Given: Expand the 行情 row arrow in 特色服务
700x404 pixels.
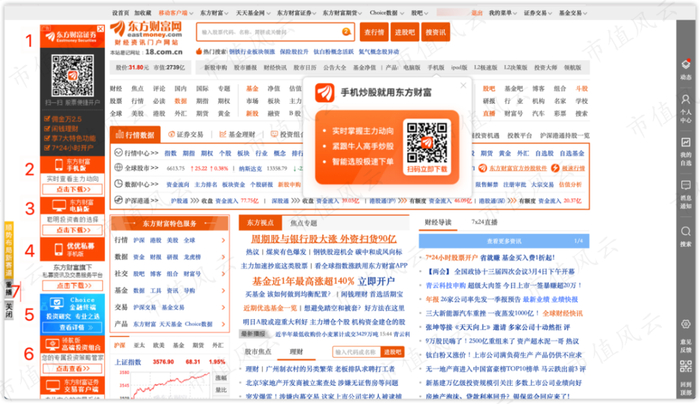Looking at the screenshot, I should [223, 241].
